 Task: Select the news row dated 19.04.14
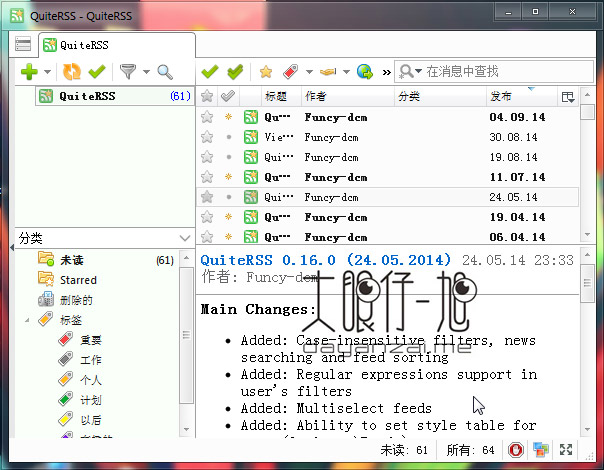(388, 217)
